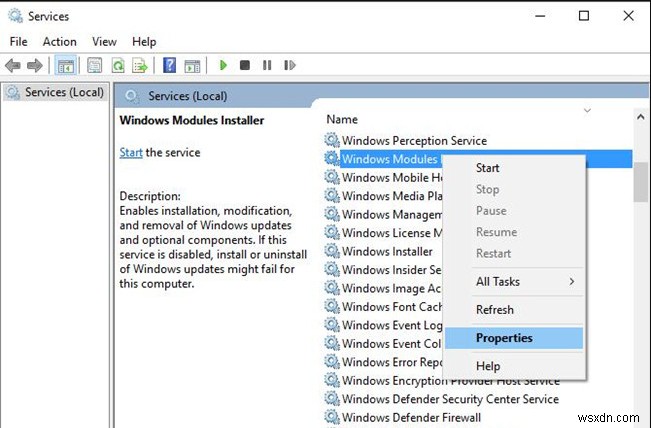651x428 pixels.
Task: Minimize the Services window
Action: coord(540,16)
